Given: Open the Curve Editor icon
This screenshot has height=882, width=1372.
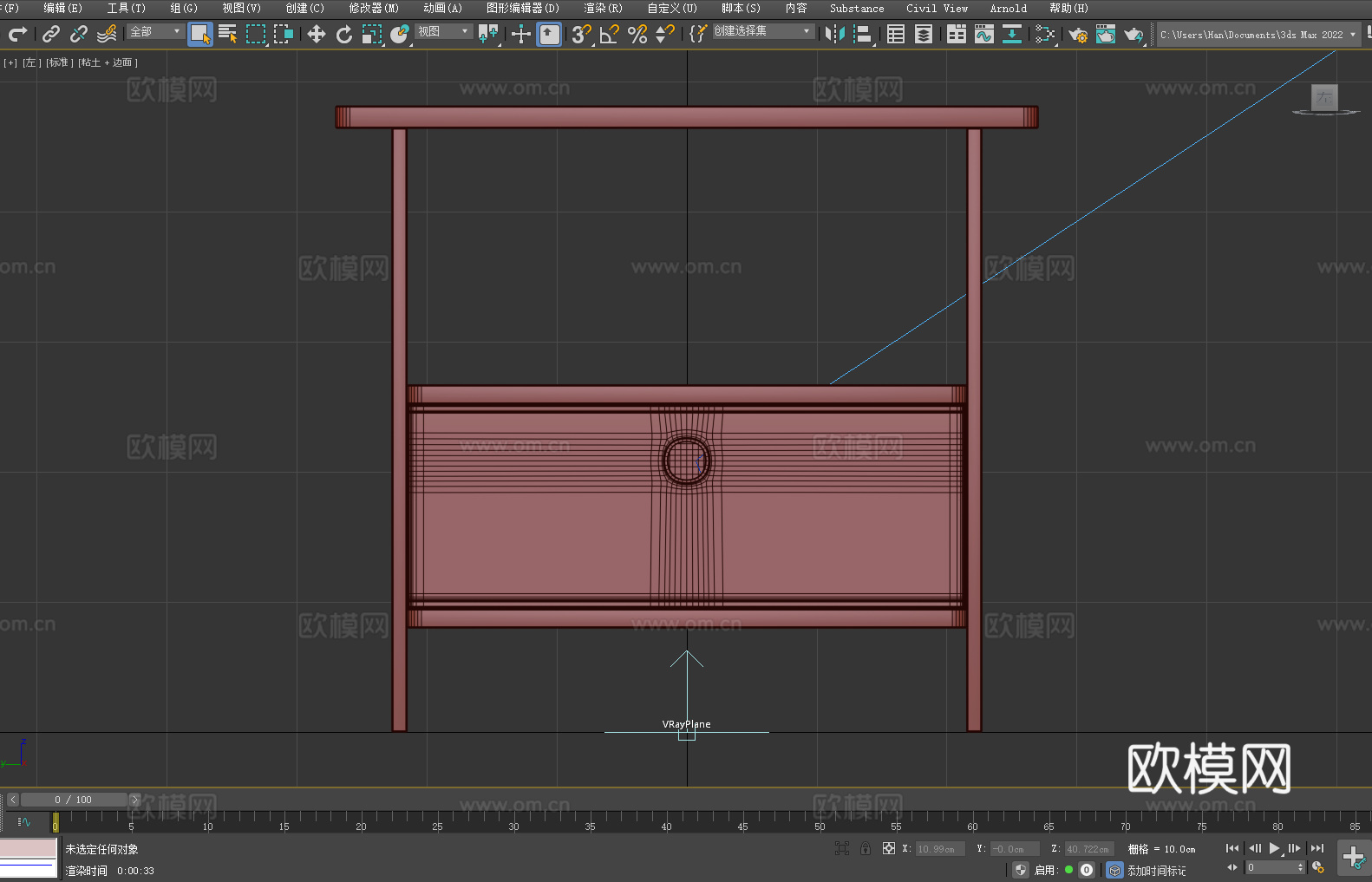Looking at the screenshot, I should click(x=984, y=34).
